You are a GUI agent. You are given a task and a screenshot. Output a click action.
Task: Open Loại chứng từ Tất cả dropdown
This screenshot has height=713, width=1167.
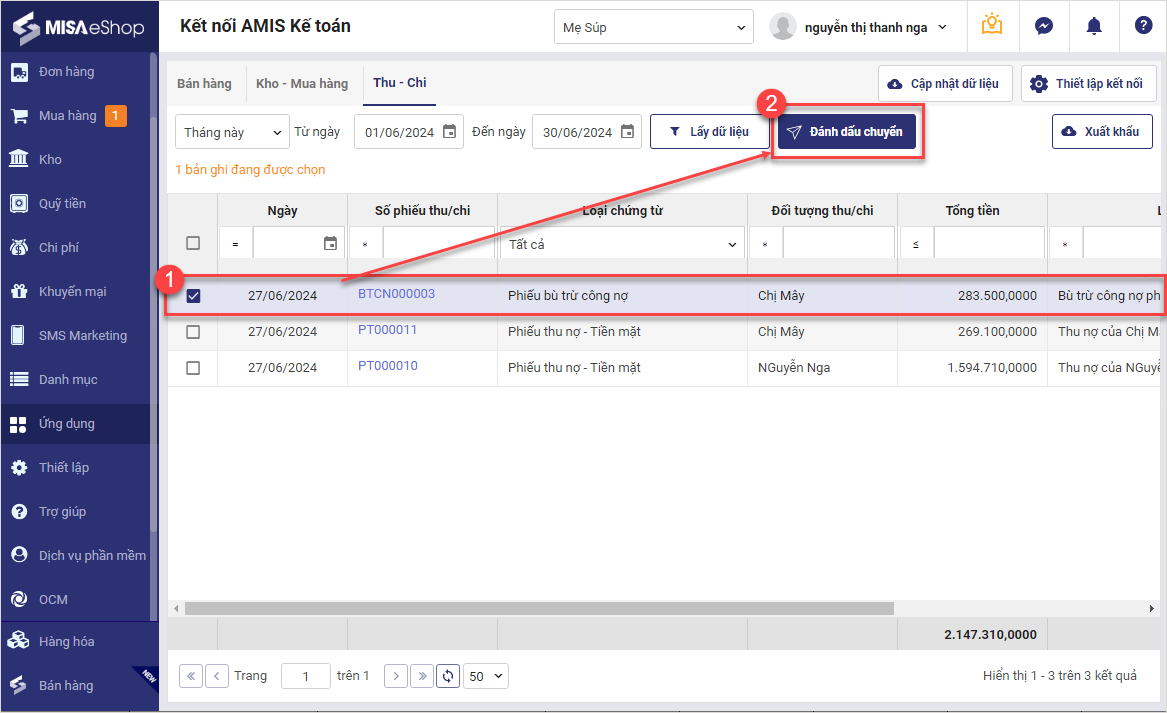coord(622,244)
